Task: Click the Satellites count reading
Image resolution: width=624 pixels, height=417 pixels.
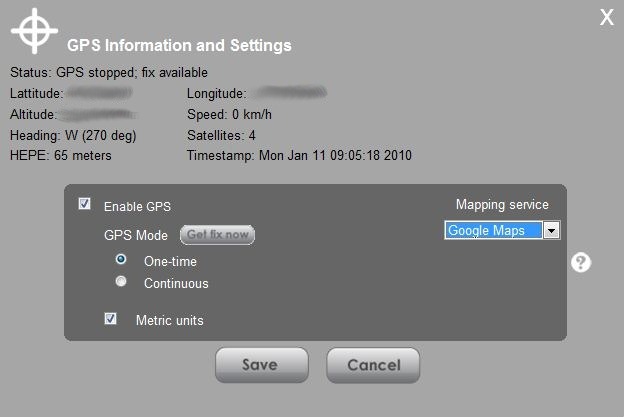Action: 221,135
